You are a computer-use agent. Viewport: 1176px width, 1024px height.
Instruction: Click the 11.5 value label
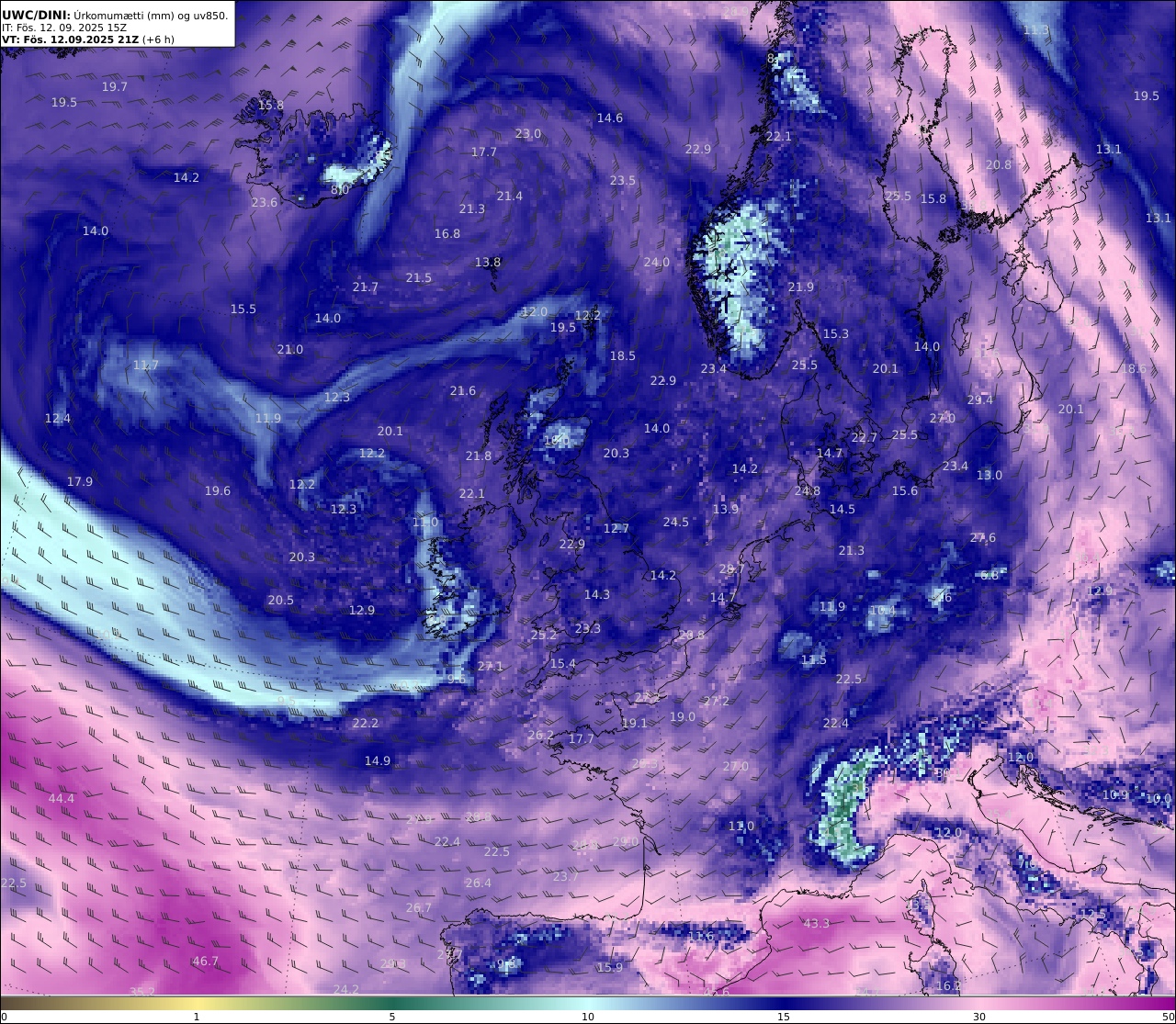pyautogui.click(x=814, y=659)
